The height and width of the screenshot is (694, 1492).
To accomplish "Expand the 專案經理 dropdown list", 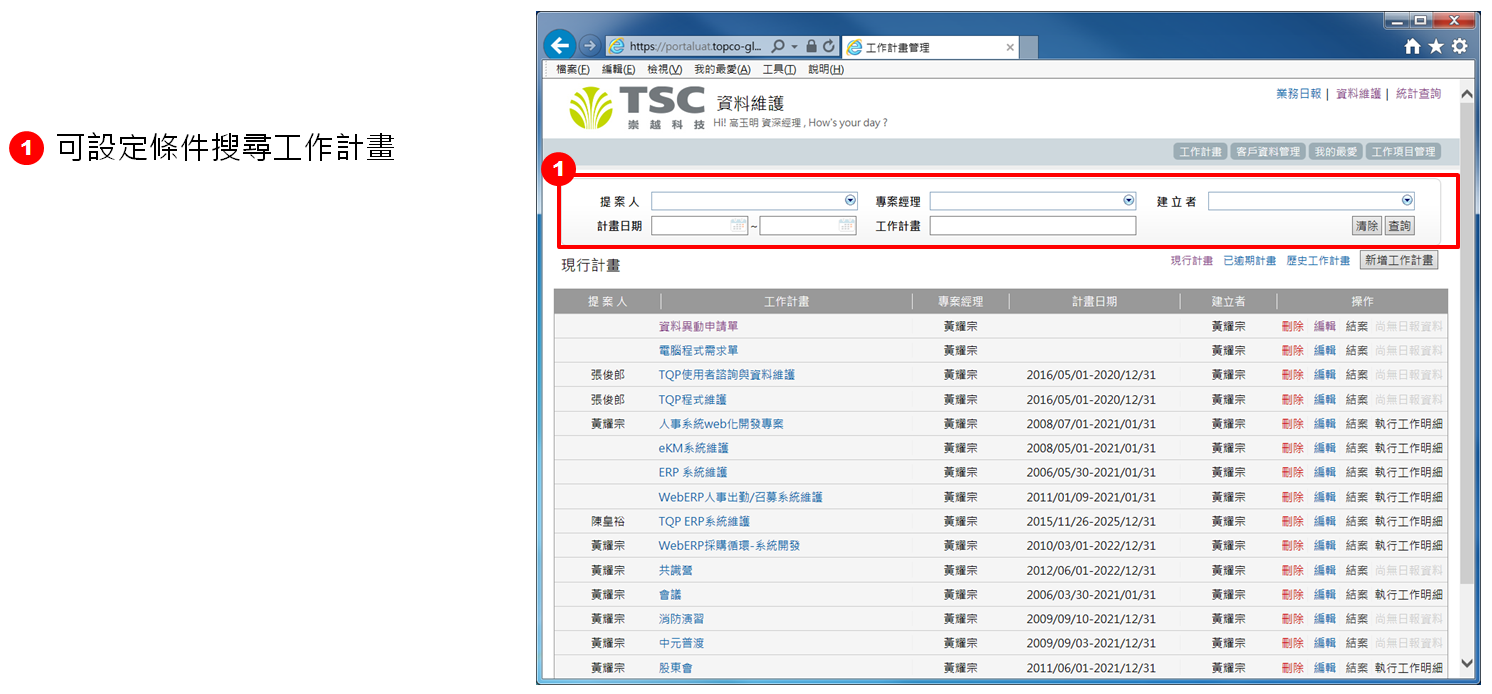I will (x=1129, y=201).
